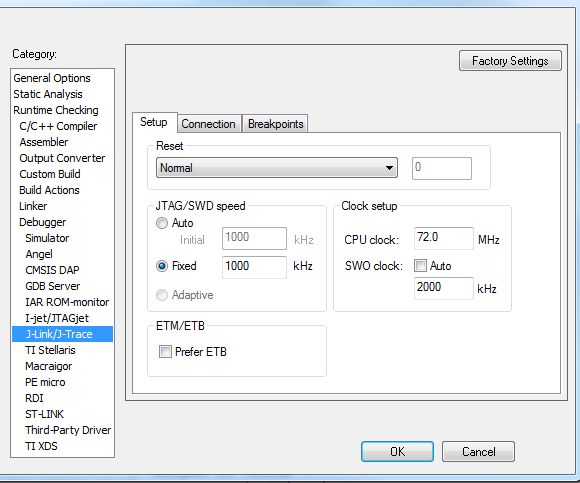
Task: Click the Cancel button
Action: pos(478,451)
